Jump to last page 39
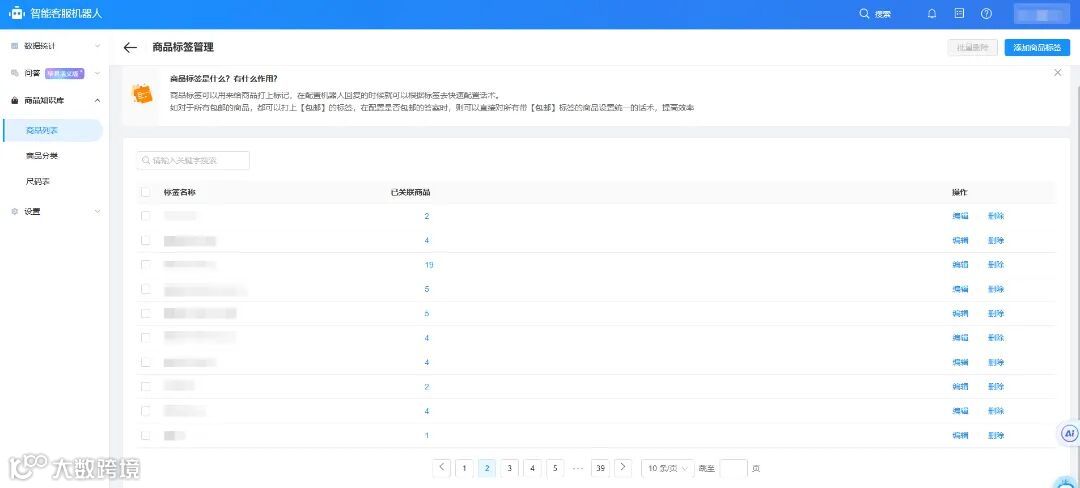Screen dimensions: 1080x488 coord(601,468)
